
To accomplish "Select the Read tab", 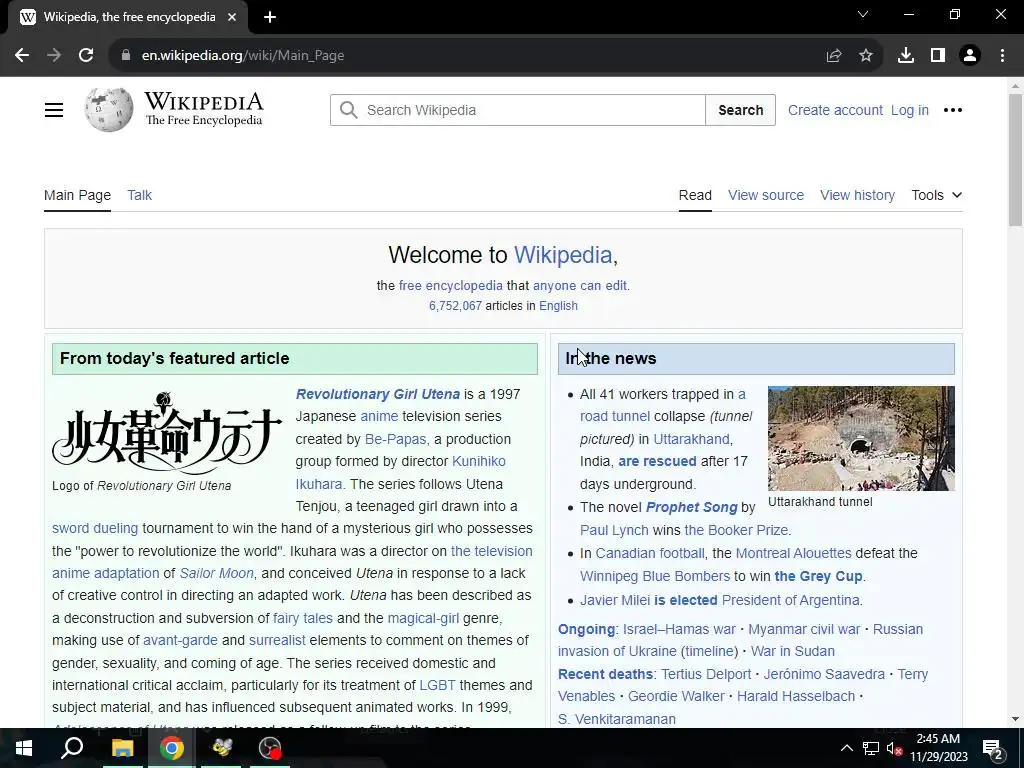I will (695, 195).
